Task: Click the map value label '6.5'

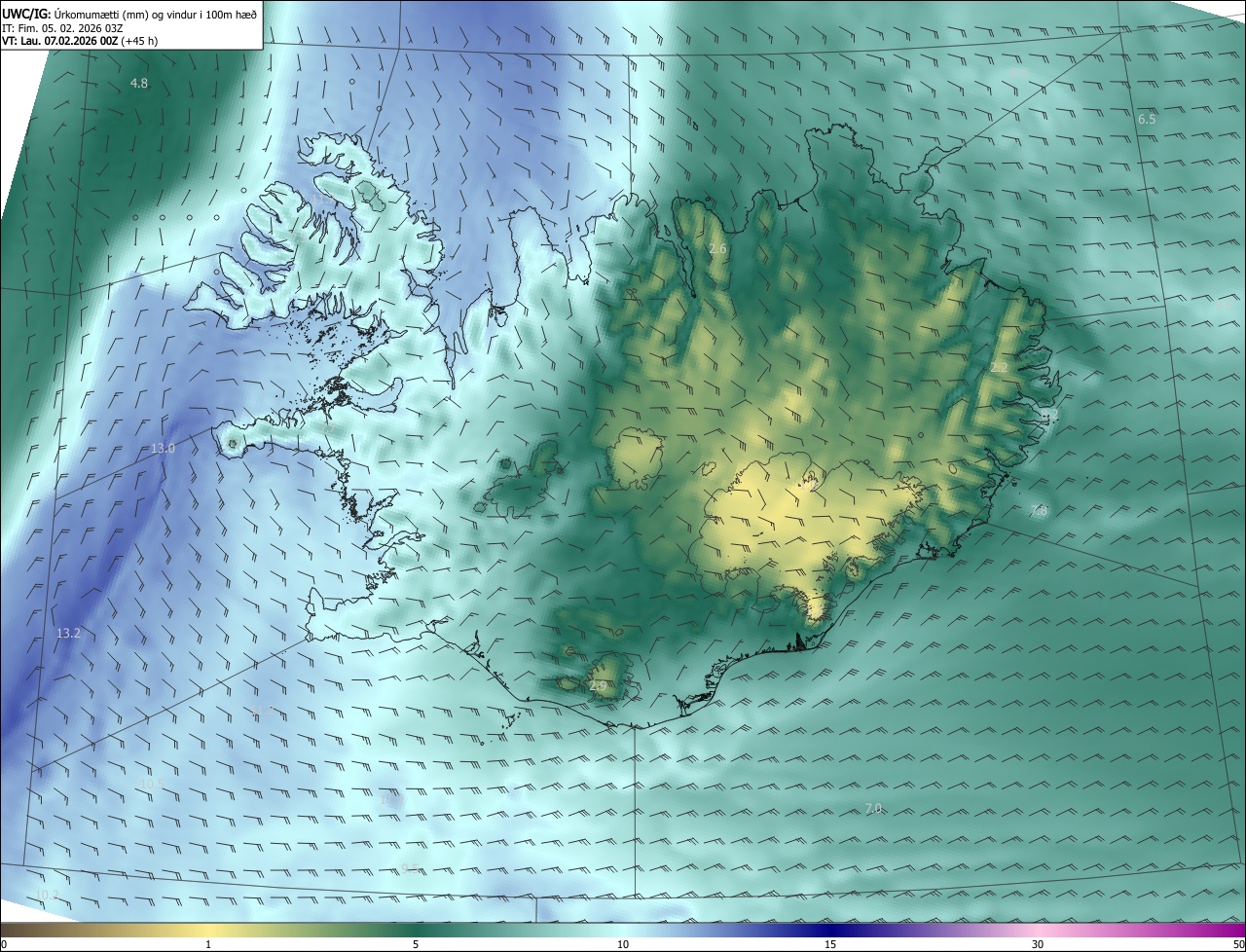Action: [1147, 119]
